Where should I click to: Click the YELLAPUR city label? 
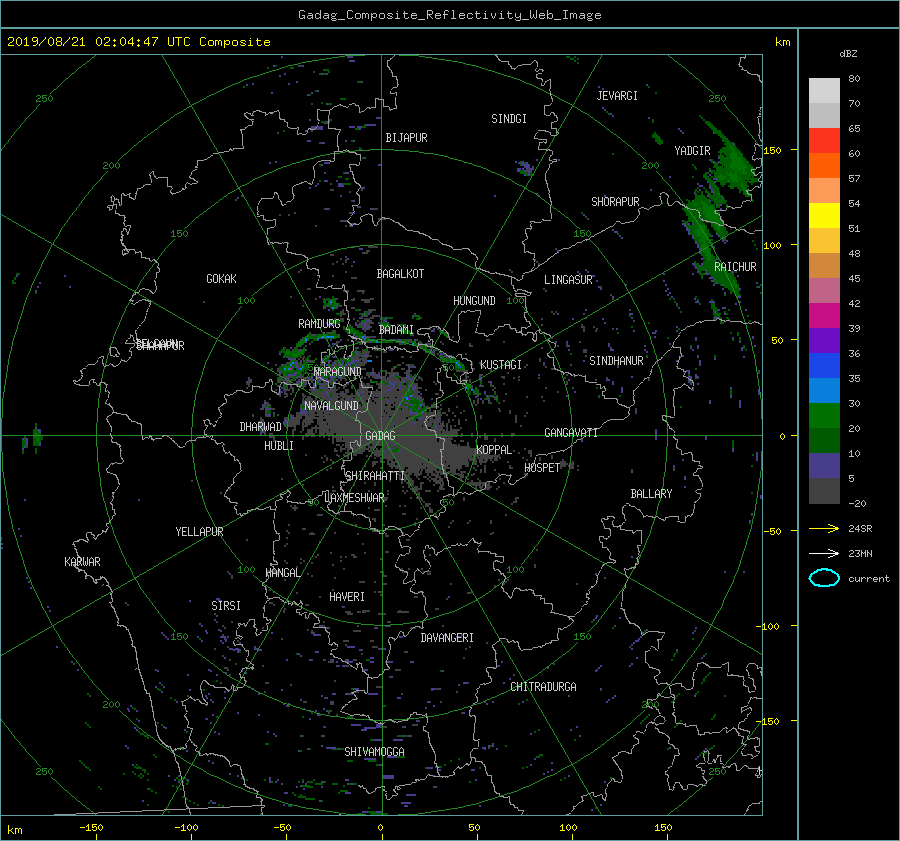click(199, 532)
